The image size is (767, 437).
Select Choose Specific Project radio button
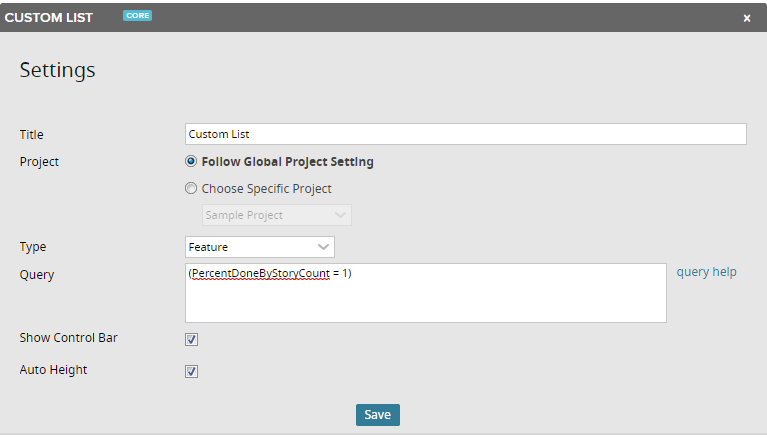191,188
